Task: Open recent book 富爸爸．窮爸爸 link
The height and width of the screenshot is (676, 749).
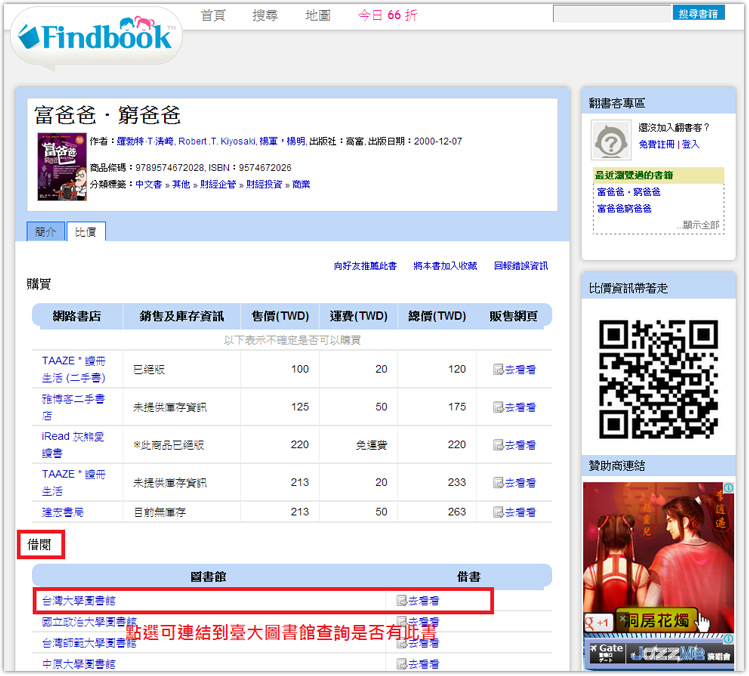Action: pos(629,192)
